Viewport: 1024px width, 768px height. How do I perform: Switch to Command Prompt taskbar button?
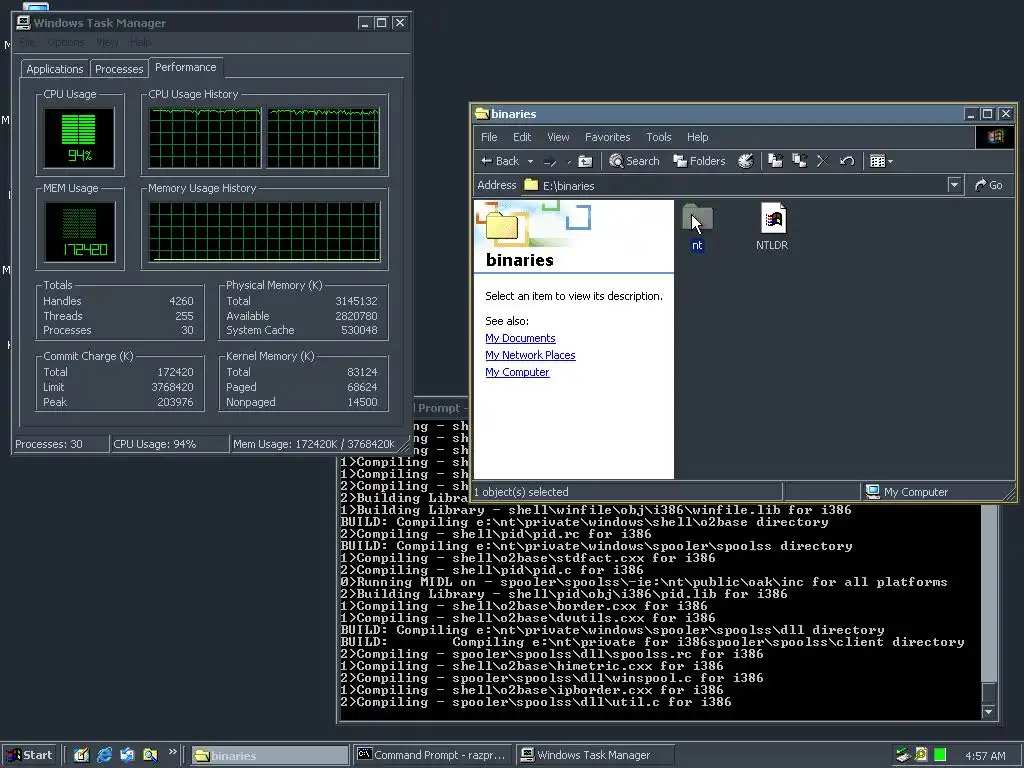[x=433, y=755]
